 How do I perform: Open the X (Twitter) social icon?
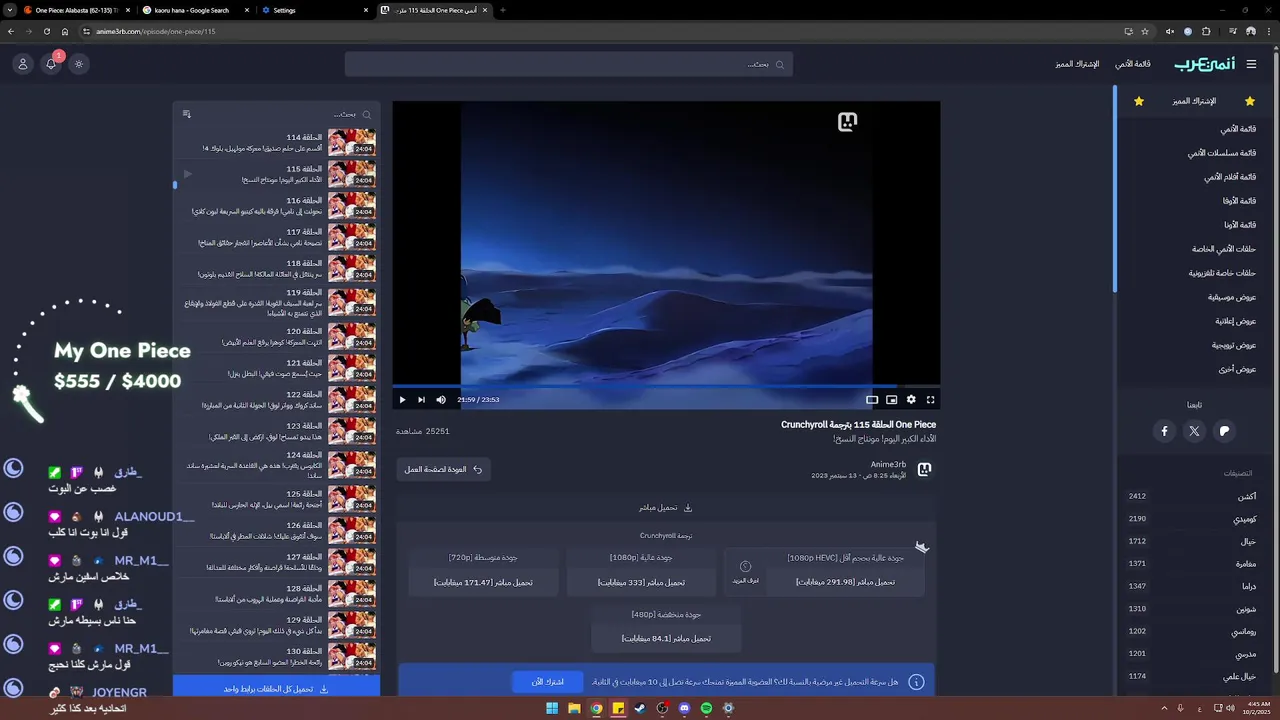(1194, 431)
